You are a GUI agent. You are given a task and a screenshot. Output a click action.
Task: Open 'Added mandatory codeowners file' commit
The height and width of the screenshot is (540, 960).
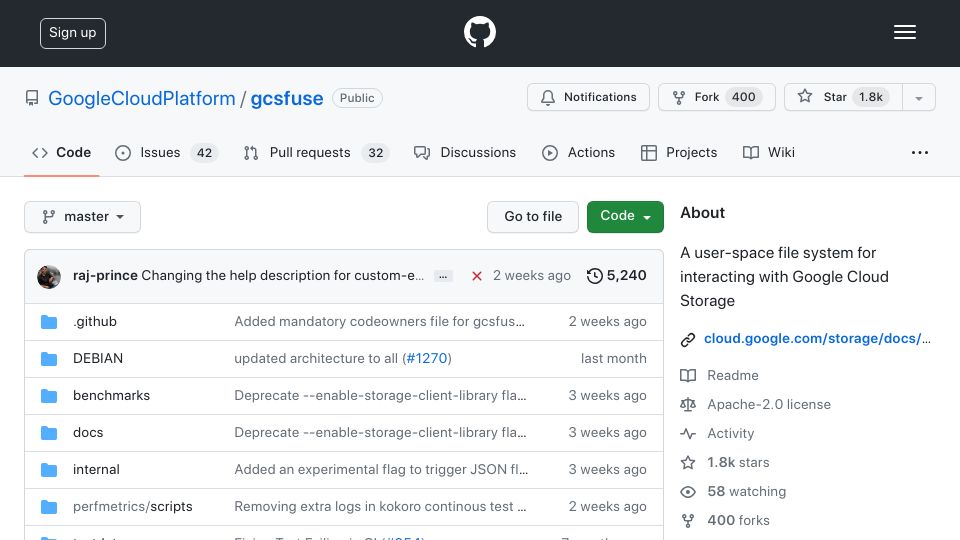click(x=380, y=321)
